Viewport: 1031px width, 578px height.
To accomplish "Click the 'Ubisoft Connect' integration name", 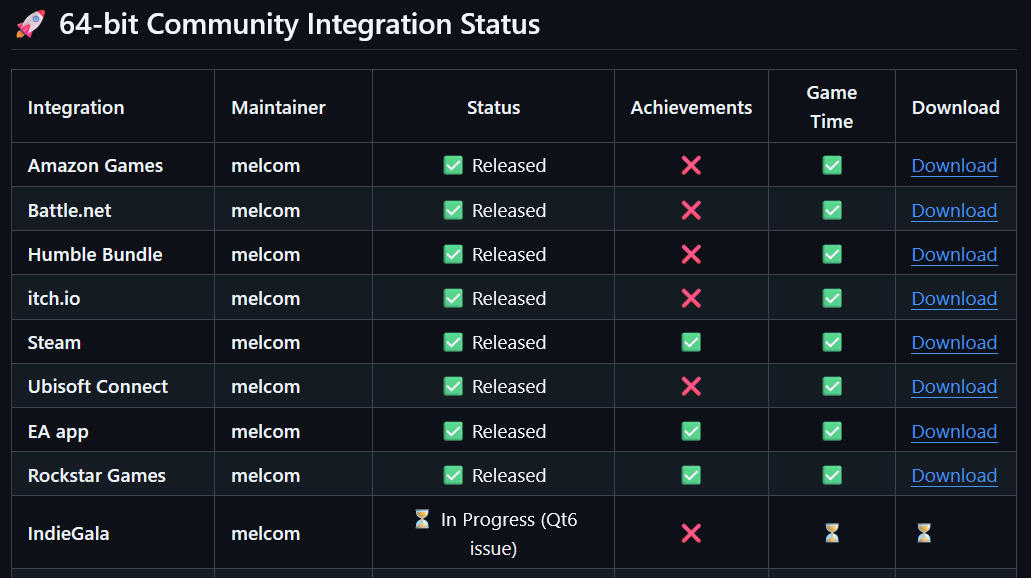I will [x=98, y=387].
